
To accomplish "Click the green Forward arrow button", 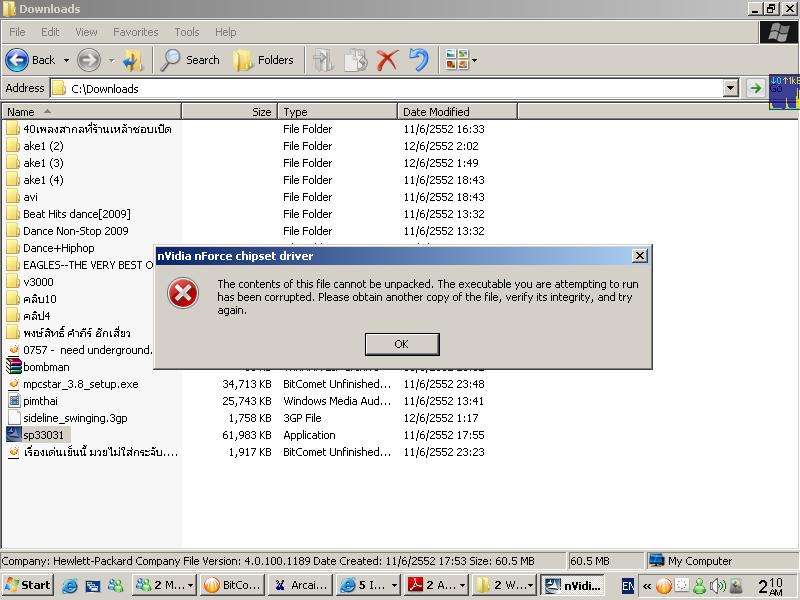I will tap(89, 60).
